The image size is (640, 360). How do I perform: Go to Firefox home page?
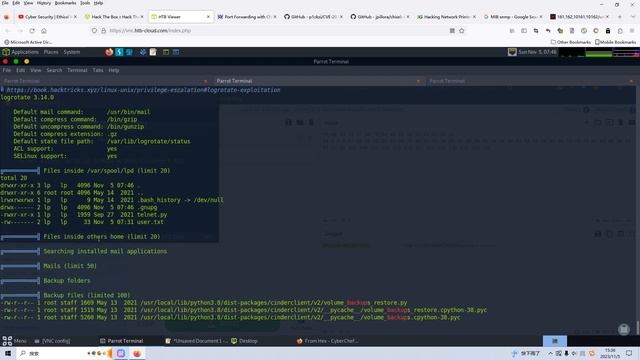coord(44,31)
